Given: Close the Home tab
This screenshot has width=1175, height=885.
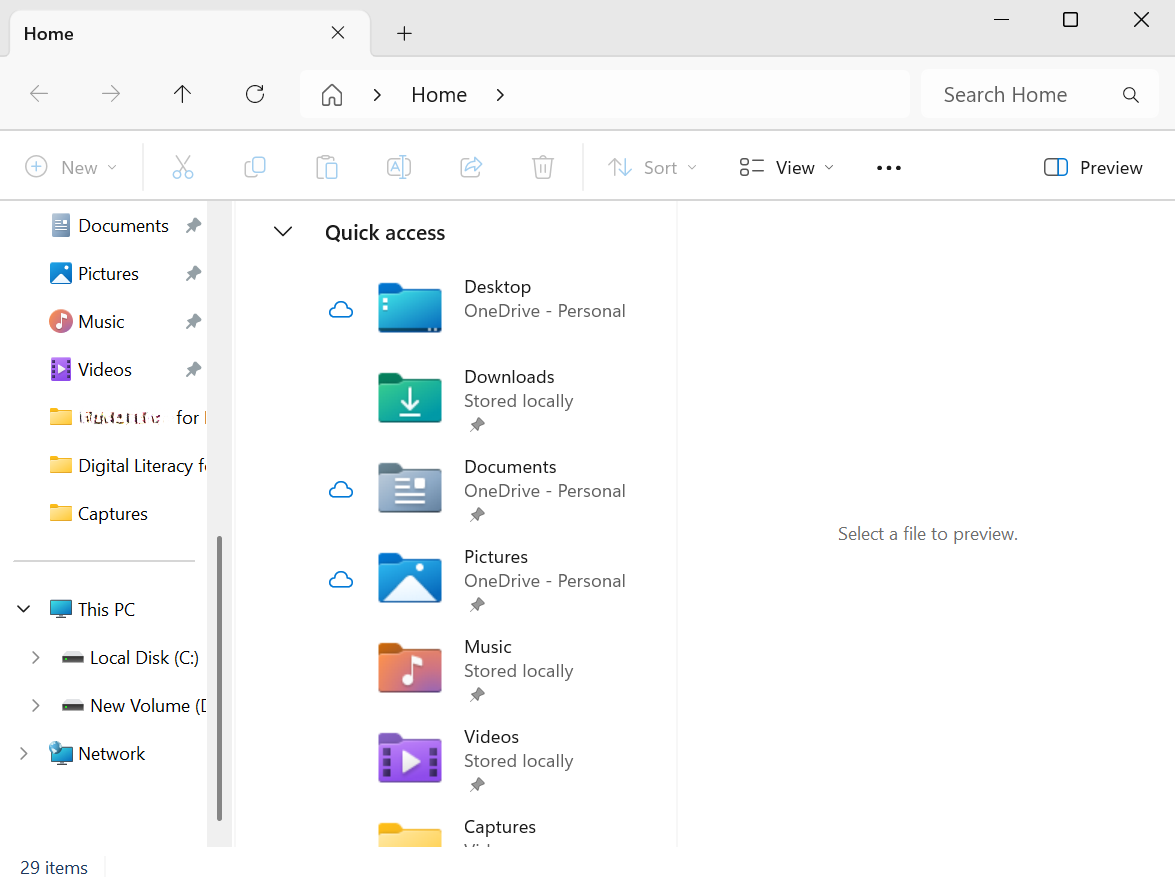Looking at the screenshot, I should (x=338, y=33).
